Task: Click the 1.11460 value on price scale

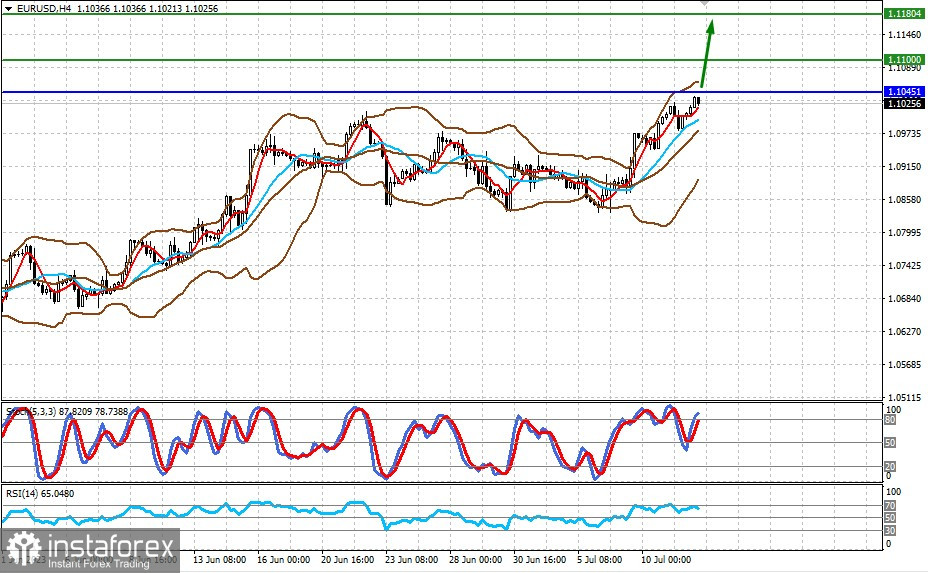Action: (x=904, y=35)
